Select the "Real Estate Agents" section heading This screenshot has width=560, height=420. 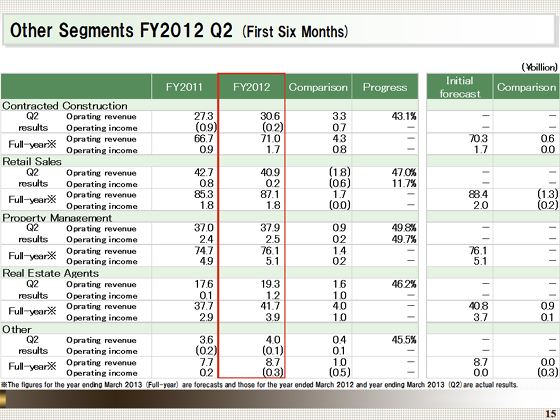tap(50, 273)
